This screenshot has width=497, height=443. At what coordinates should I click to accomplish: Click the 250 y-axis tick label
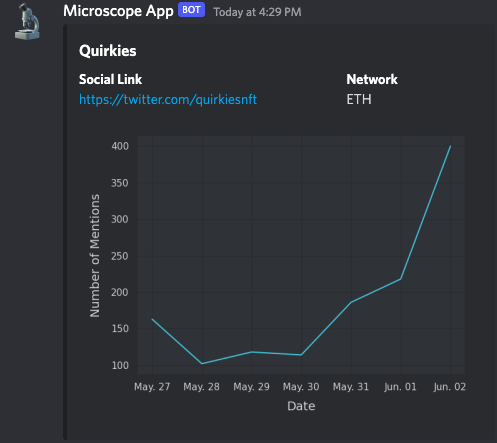point(120,256)
